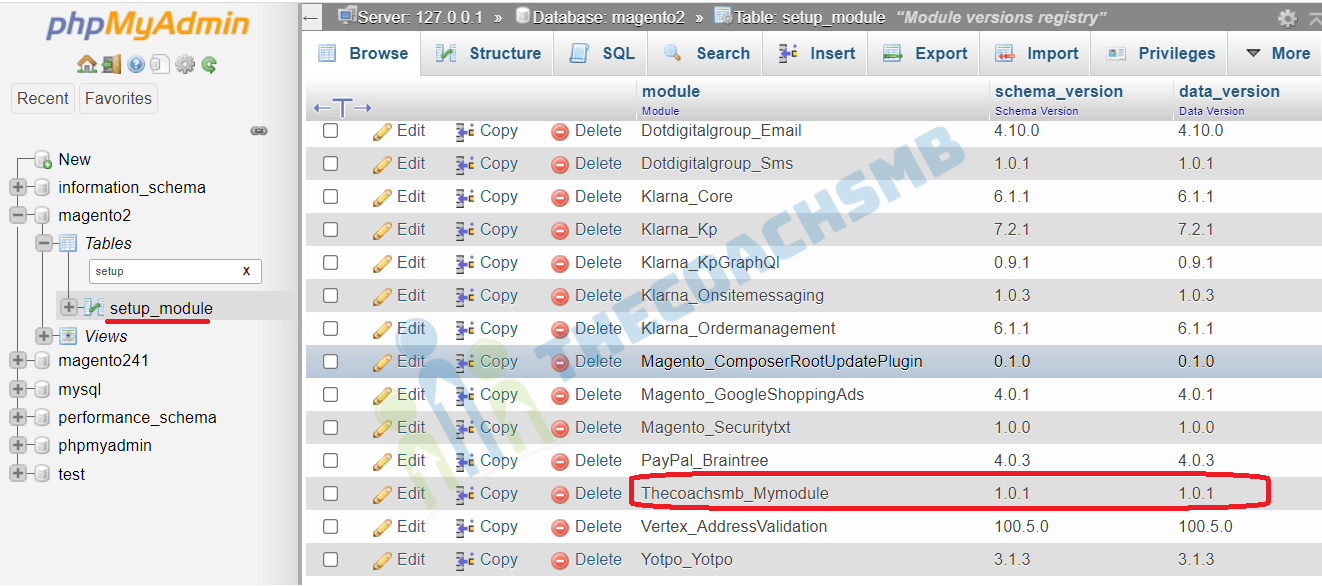Viewport: 1322px width, 586px height.
Task: Expand the setup_module table node
Action: (x=69, y=307)
